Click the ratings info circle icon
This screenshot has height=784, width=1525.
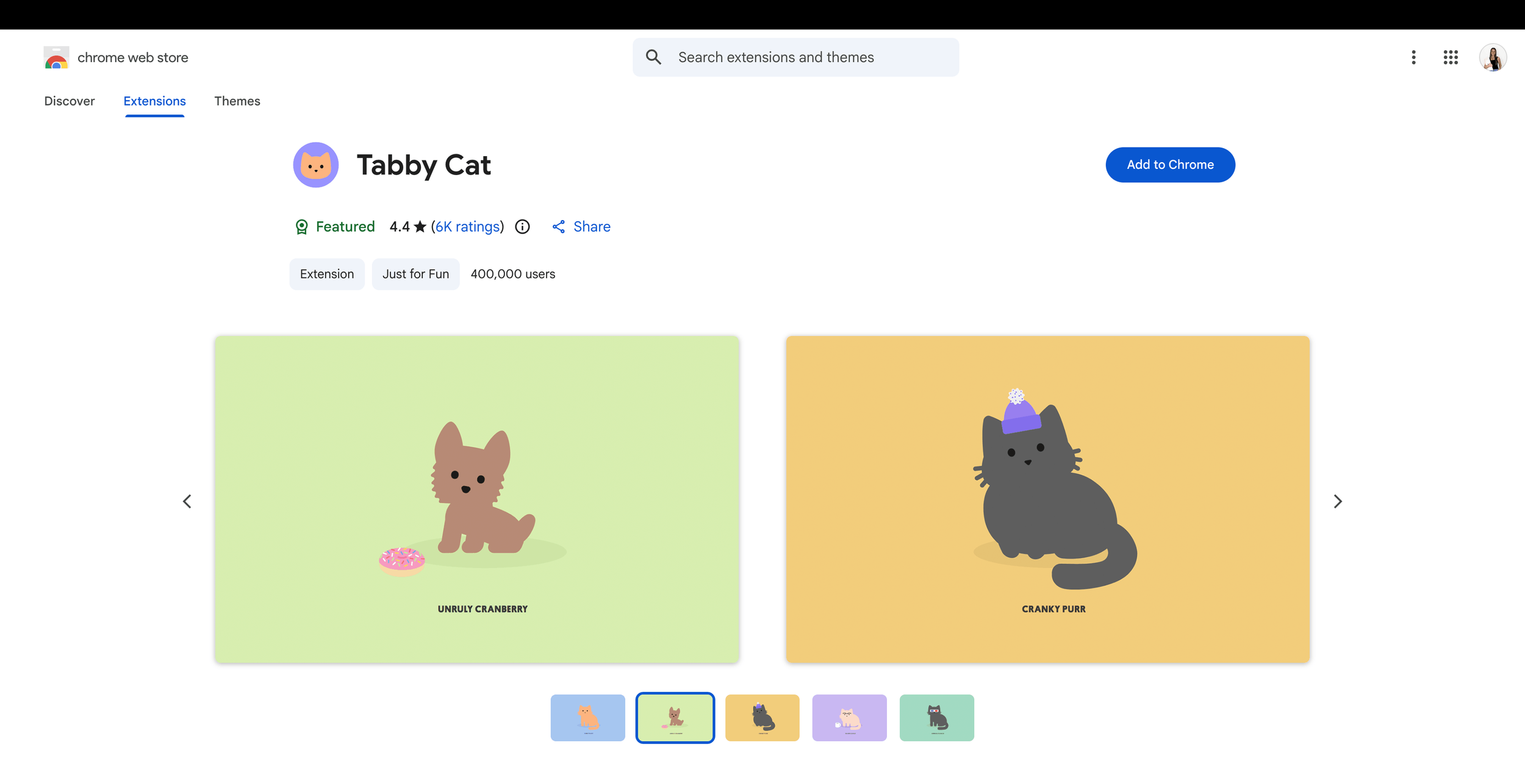(x=522, y=227)
